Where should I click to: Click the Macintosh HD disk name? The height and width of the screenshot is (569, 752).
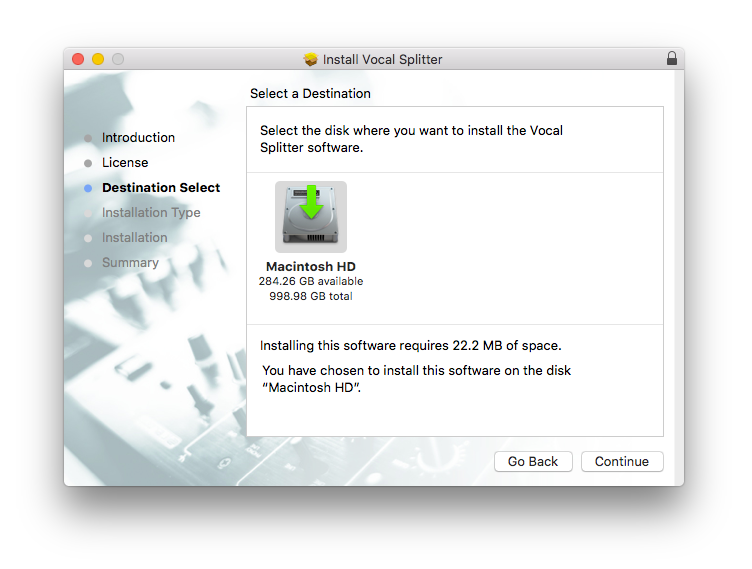pyautogui.click(x=311, y=266)
